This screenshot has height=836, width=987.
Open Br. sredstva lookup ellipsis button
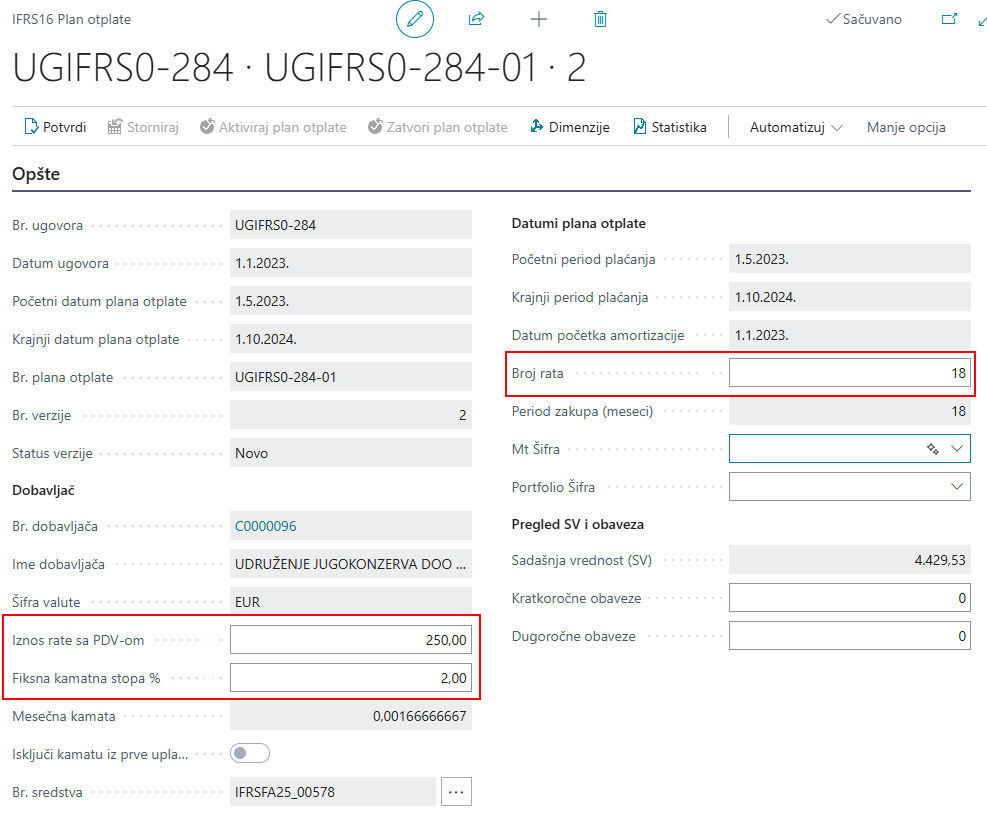456,792
